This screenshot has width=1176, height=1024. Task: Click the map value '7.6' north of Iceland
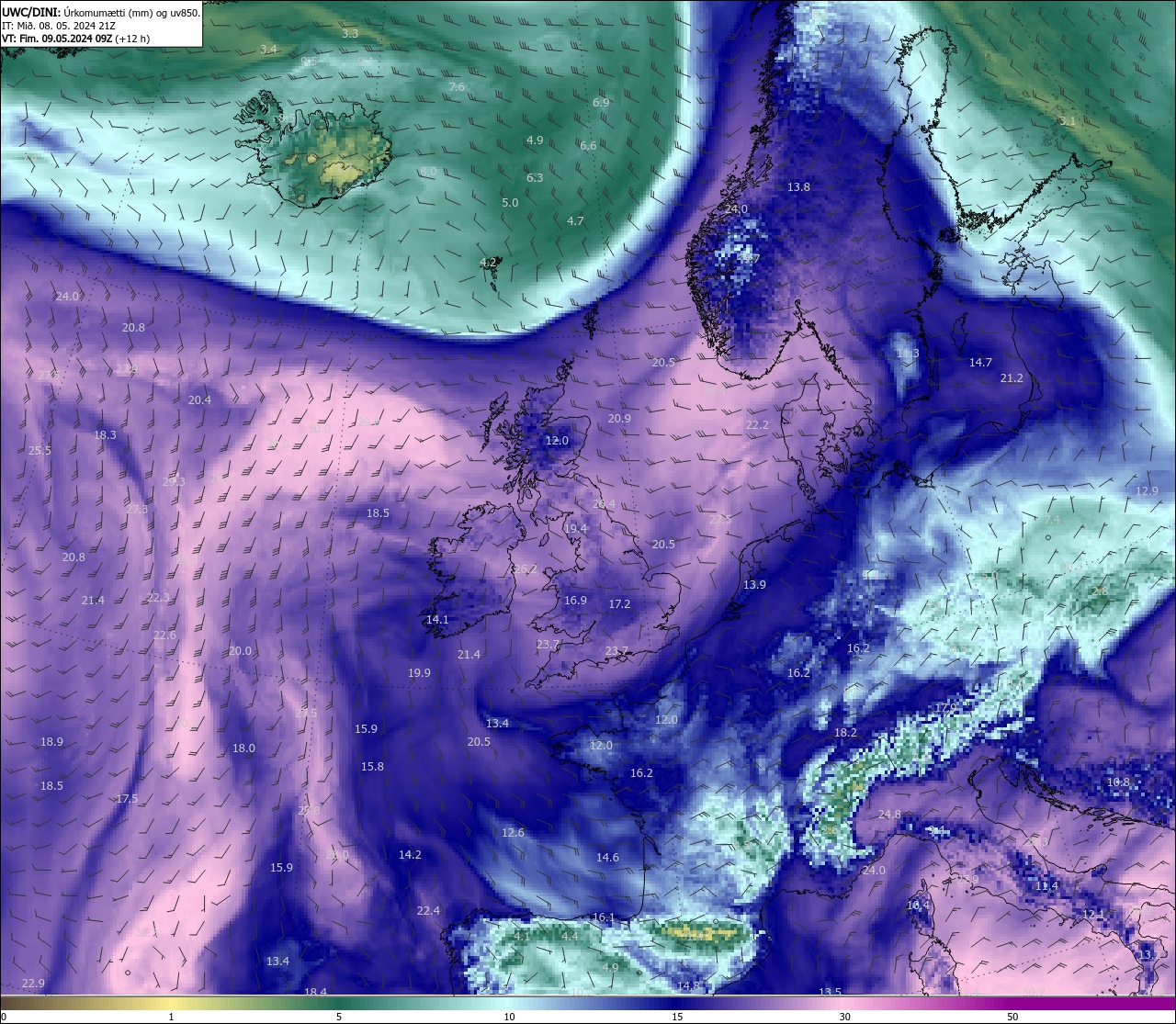coord(457,87)
